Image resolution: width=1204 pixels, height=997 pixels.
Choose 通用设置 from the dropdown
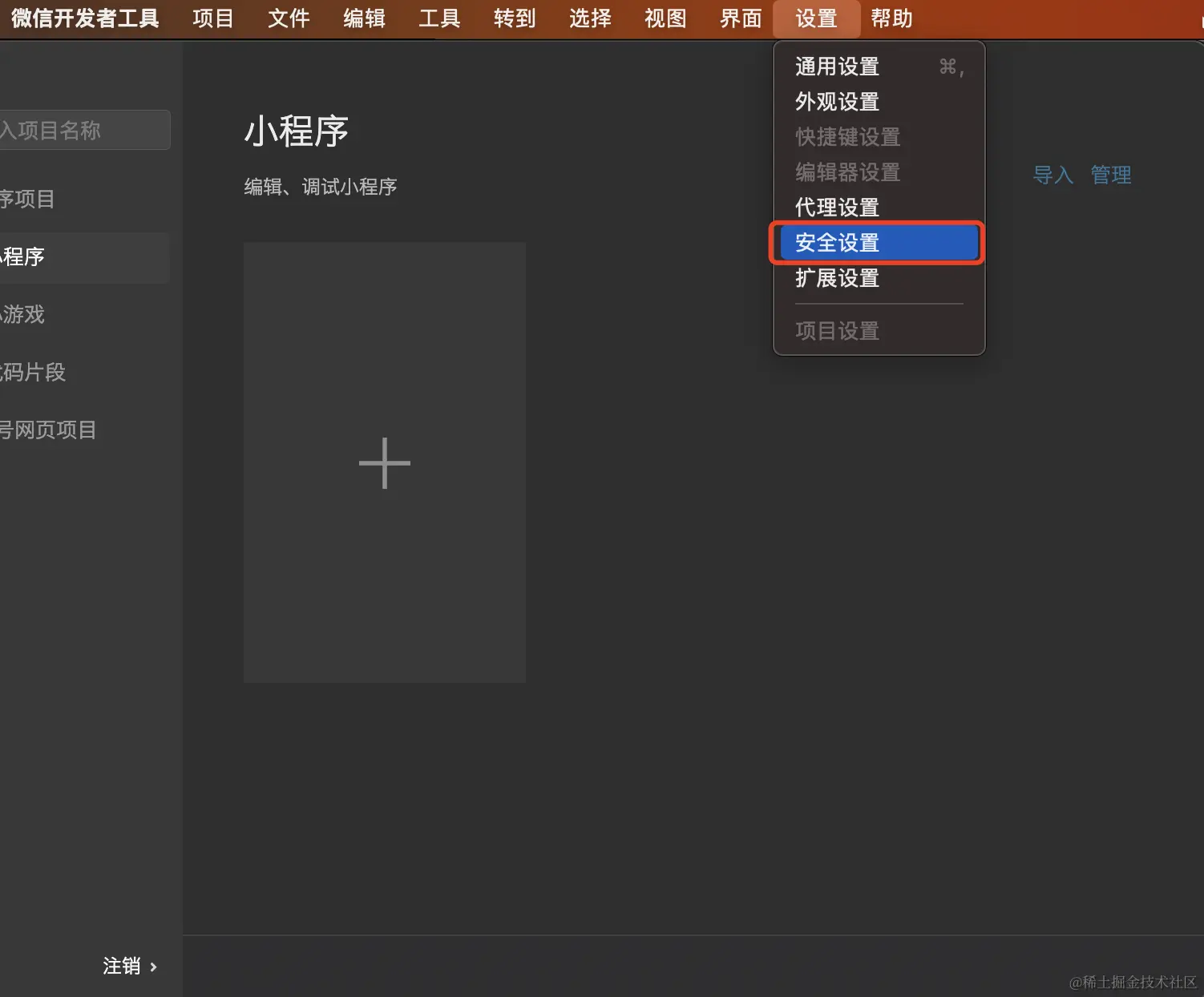(x=879, y=67)
